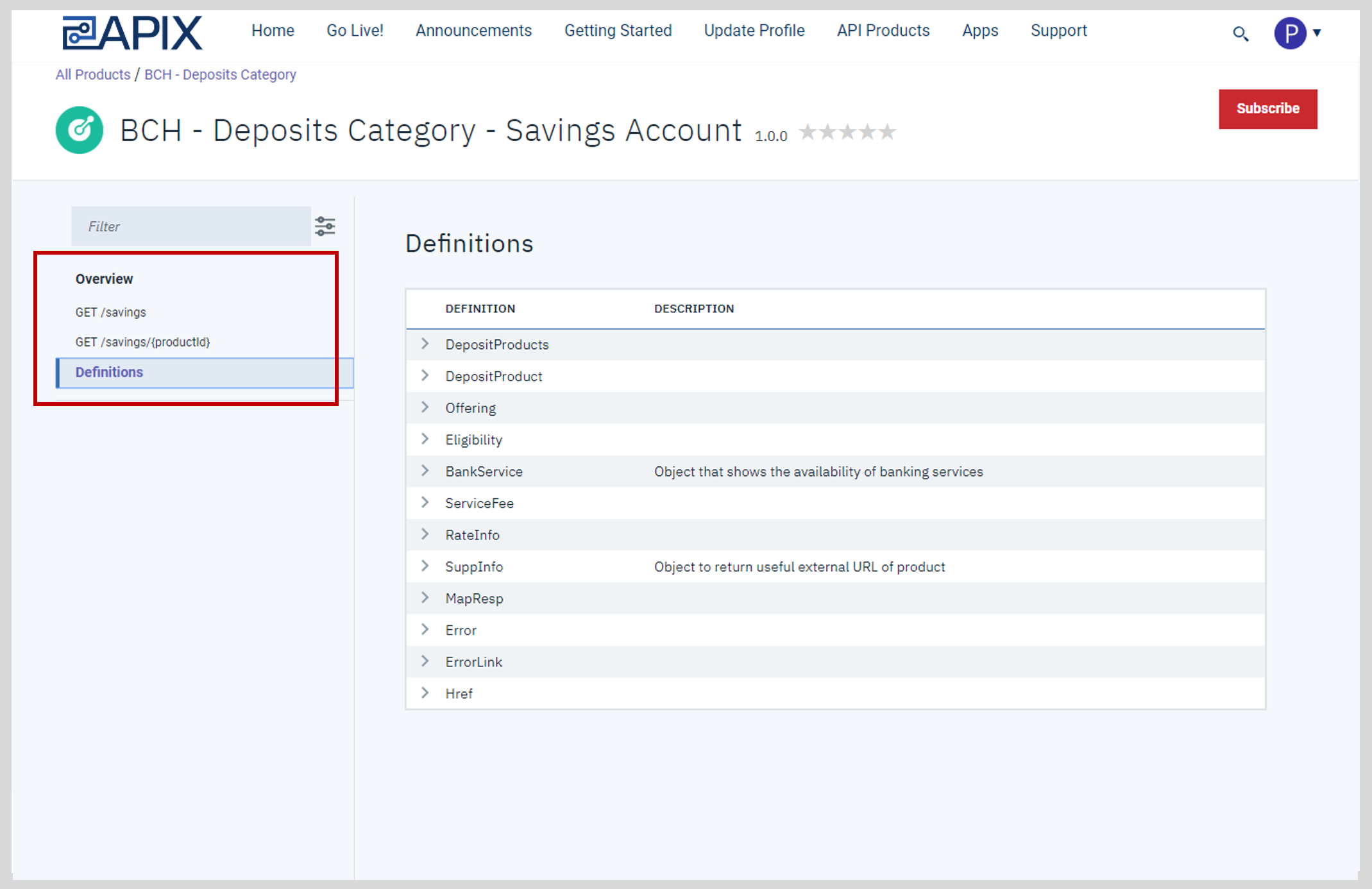Open Getting Started page
Image resolution: width=1372 pixels, height=889 pixels.
(618, 30)
